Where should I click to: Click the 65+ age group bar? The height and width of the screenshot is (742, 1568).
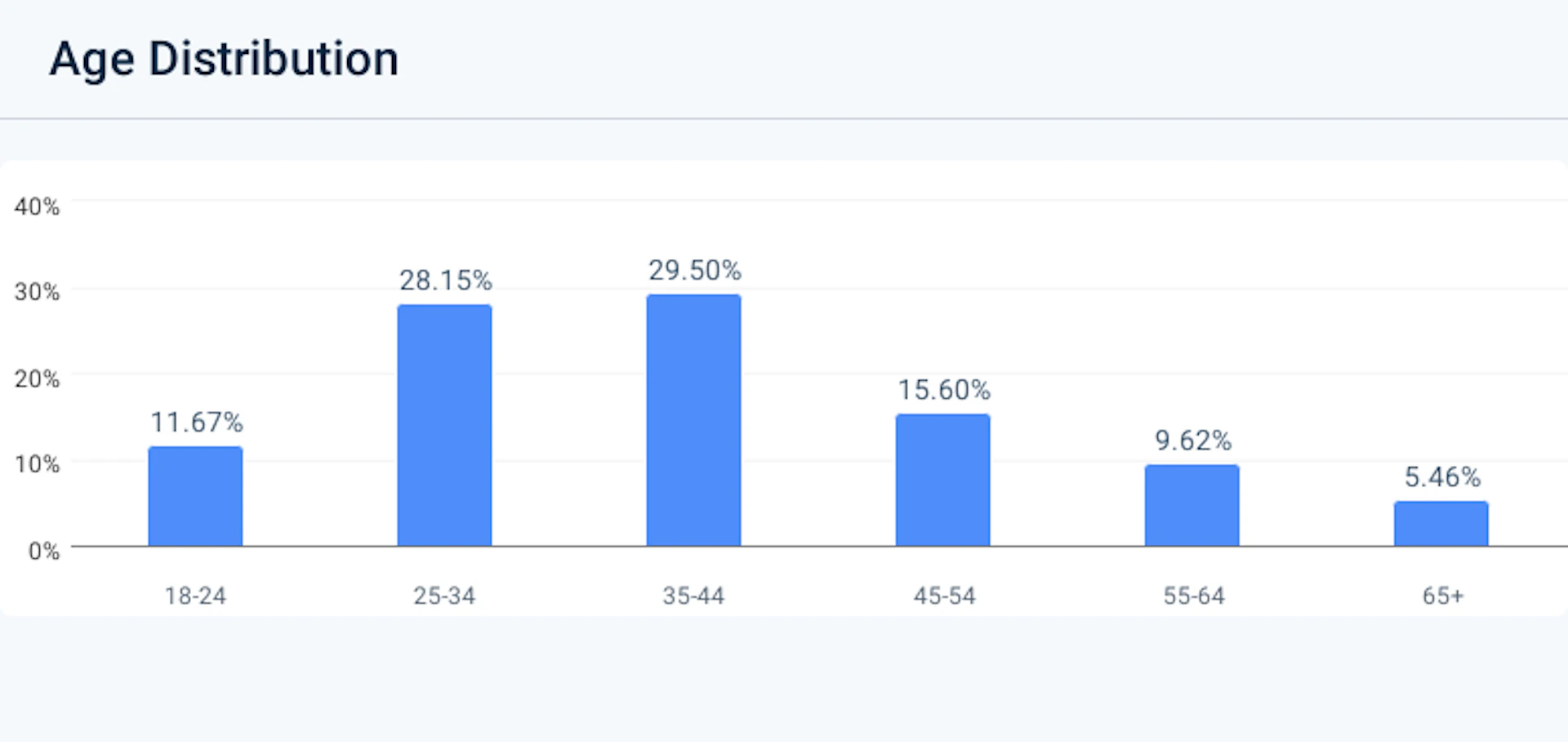pos(1441,523)
